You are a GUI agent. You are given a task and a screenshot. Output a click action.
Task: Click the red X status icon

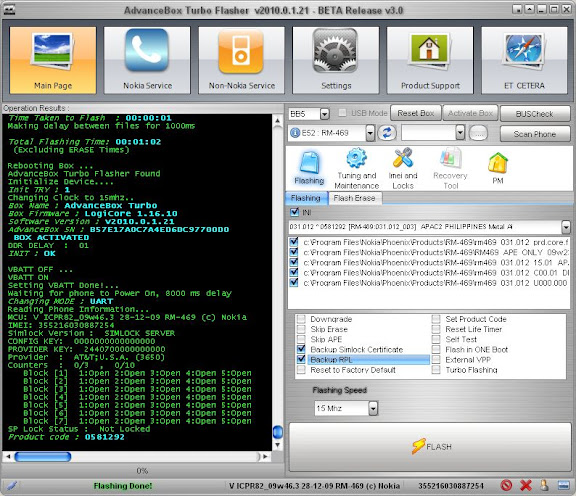526,486
